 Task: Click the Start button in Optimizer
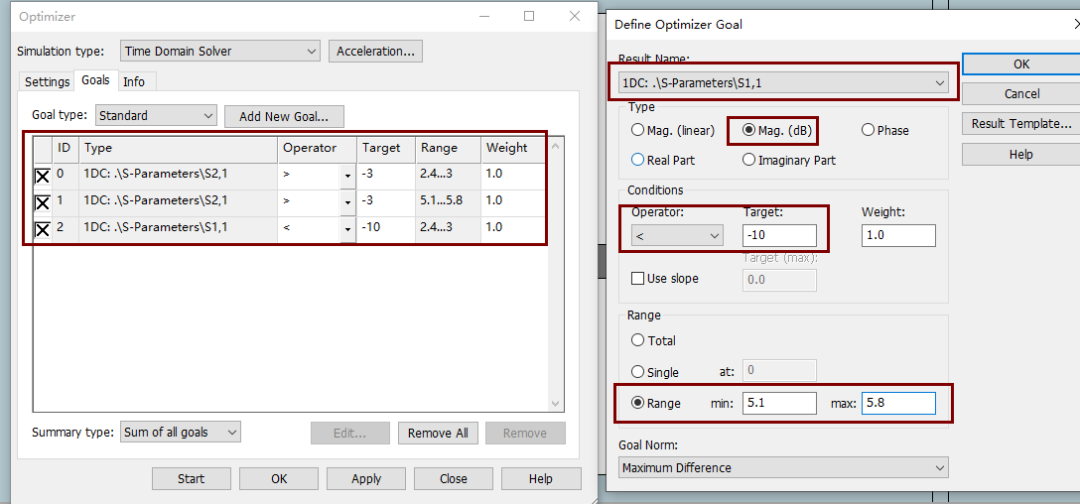191,479
